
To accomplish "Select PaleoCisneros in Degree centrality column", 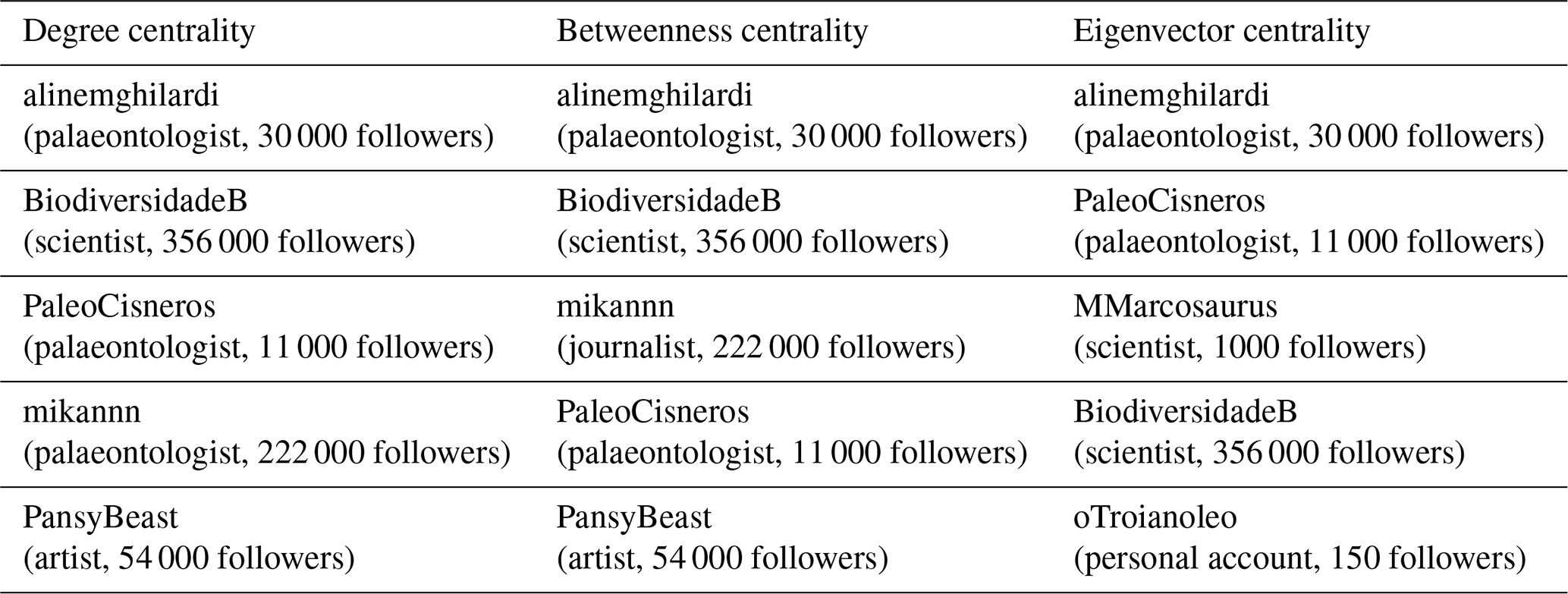I will [119, 306].
